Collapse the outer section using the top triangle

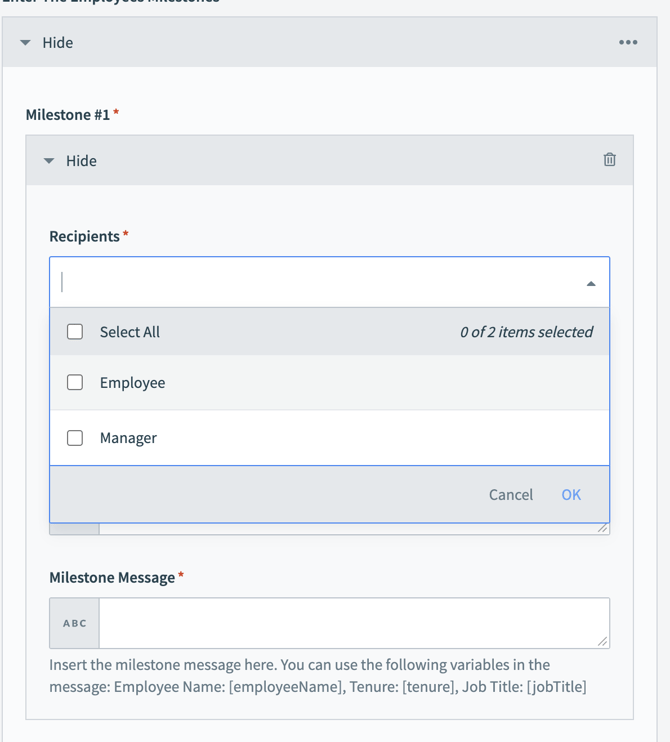[x=26, y=43]
